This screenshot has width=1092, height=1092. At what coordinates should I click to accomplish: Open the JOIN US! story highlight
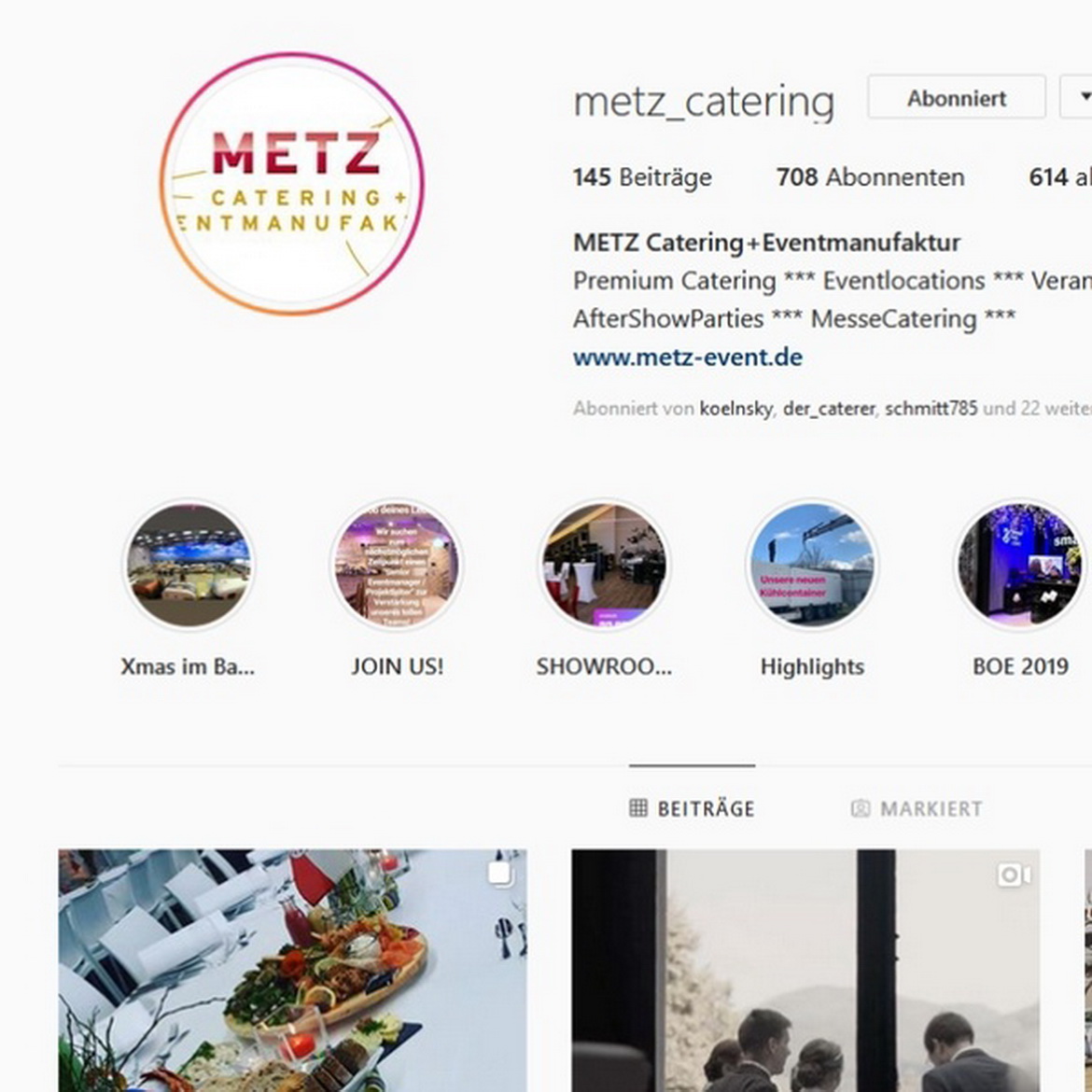coord(397,565)
